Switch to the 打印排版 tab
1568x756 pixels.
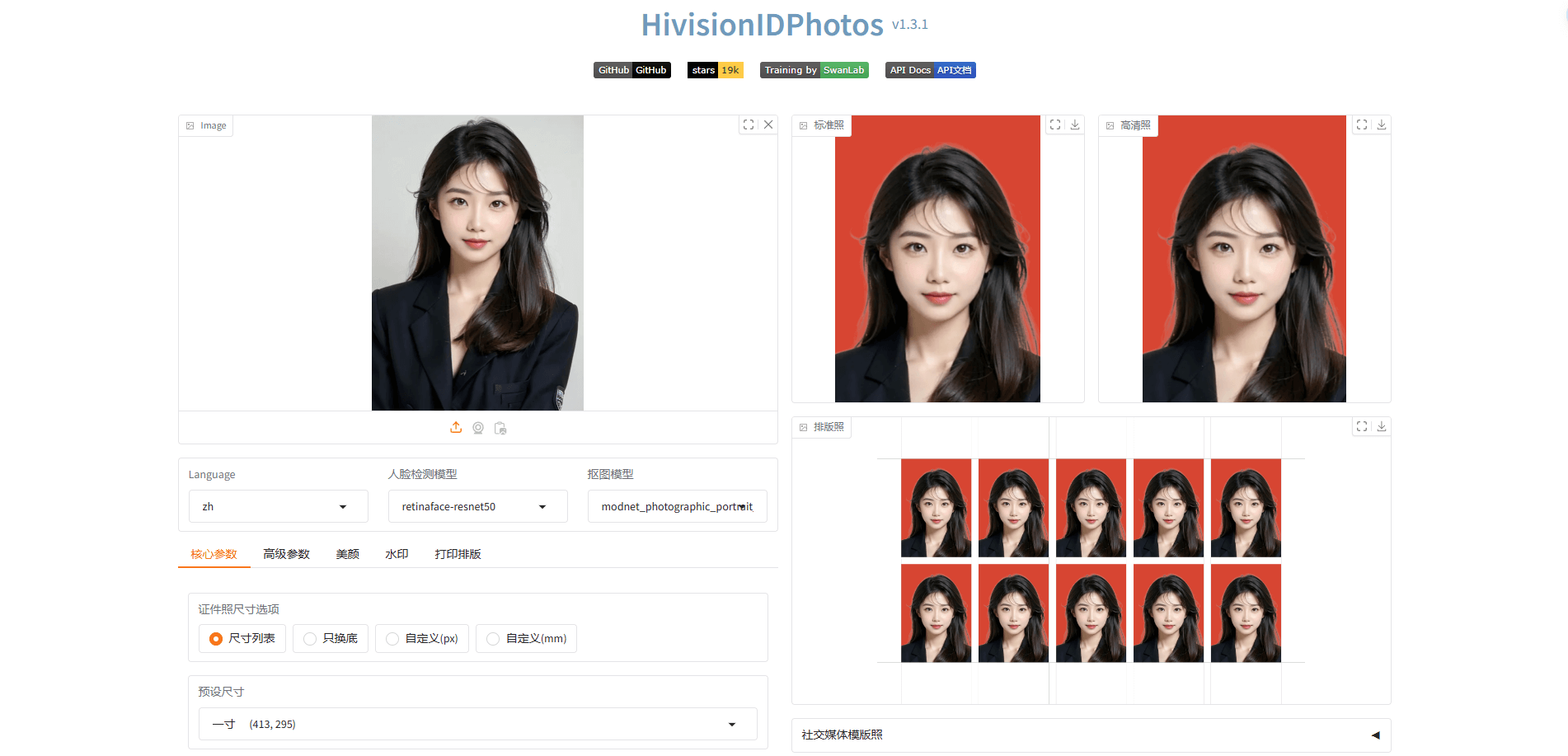click(x=458, y=554)
